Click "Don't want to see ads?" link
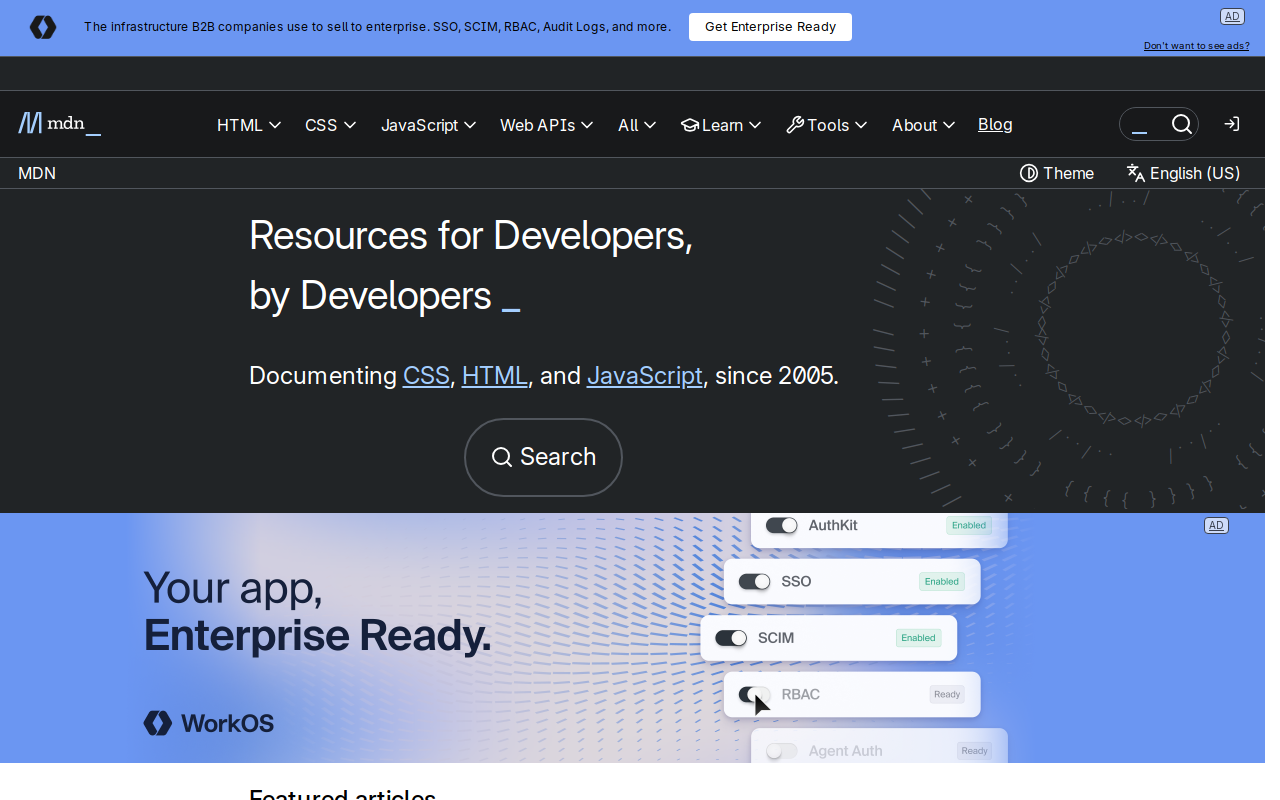Image resolution: width=1280 pixels, height=800 pixels. [1196, 46]
